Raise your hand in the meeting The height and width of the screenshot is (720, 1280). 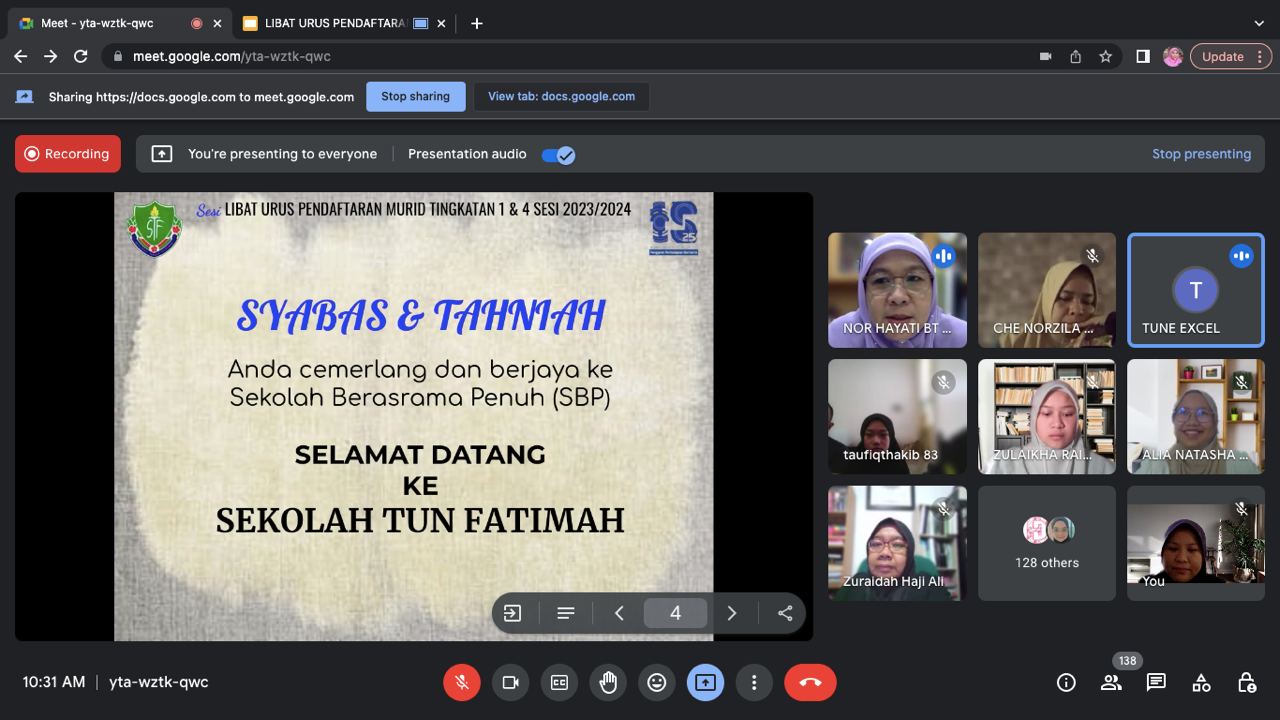point(608,682)
